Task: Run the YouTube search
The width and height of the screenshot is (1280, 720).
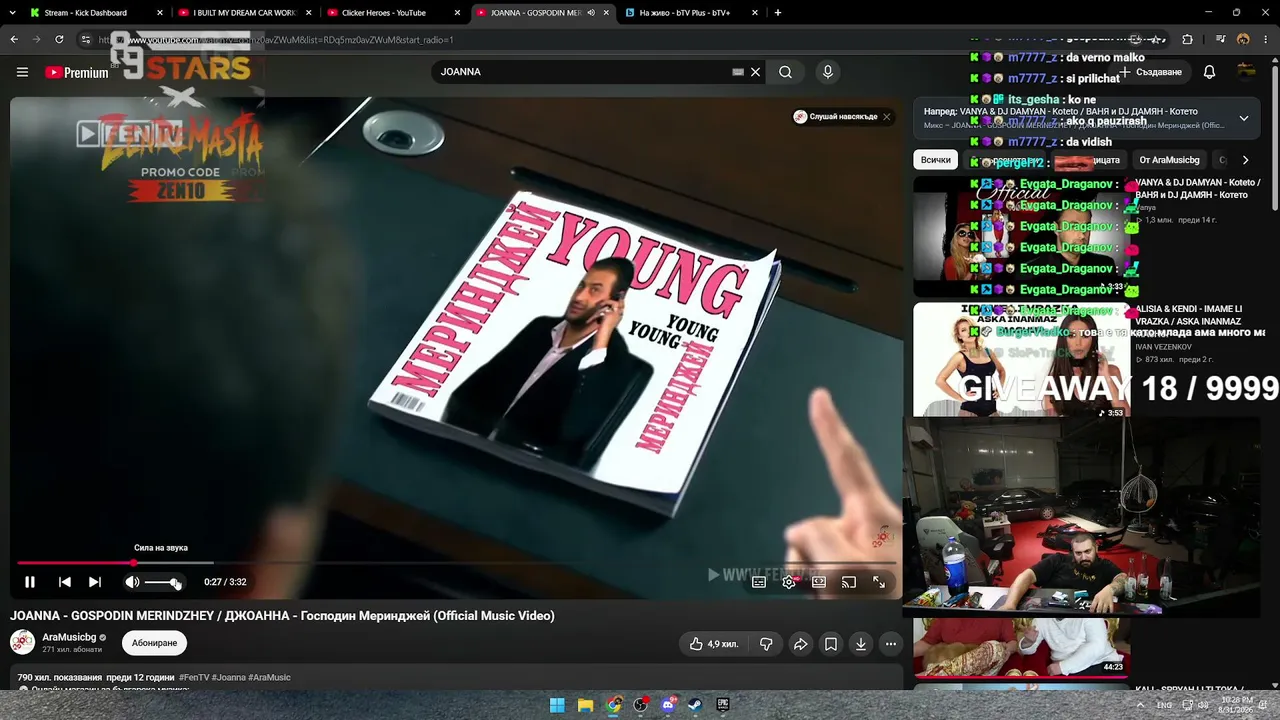Action: 786,72
